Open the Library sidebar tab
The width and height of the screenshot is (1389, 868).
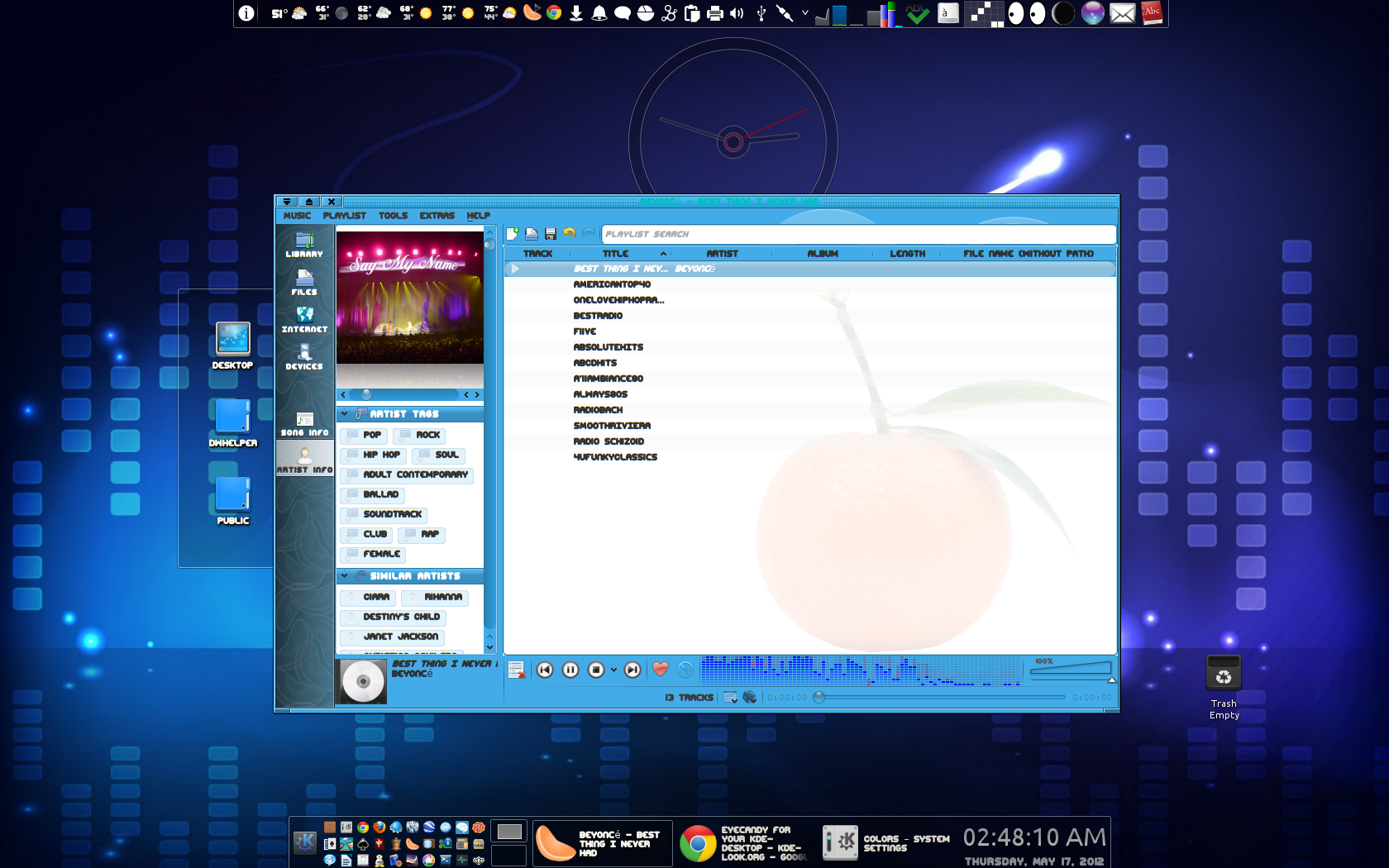(304, 245)
